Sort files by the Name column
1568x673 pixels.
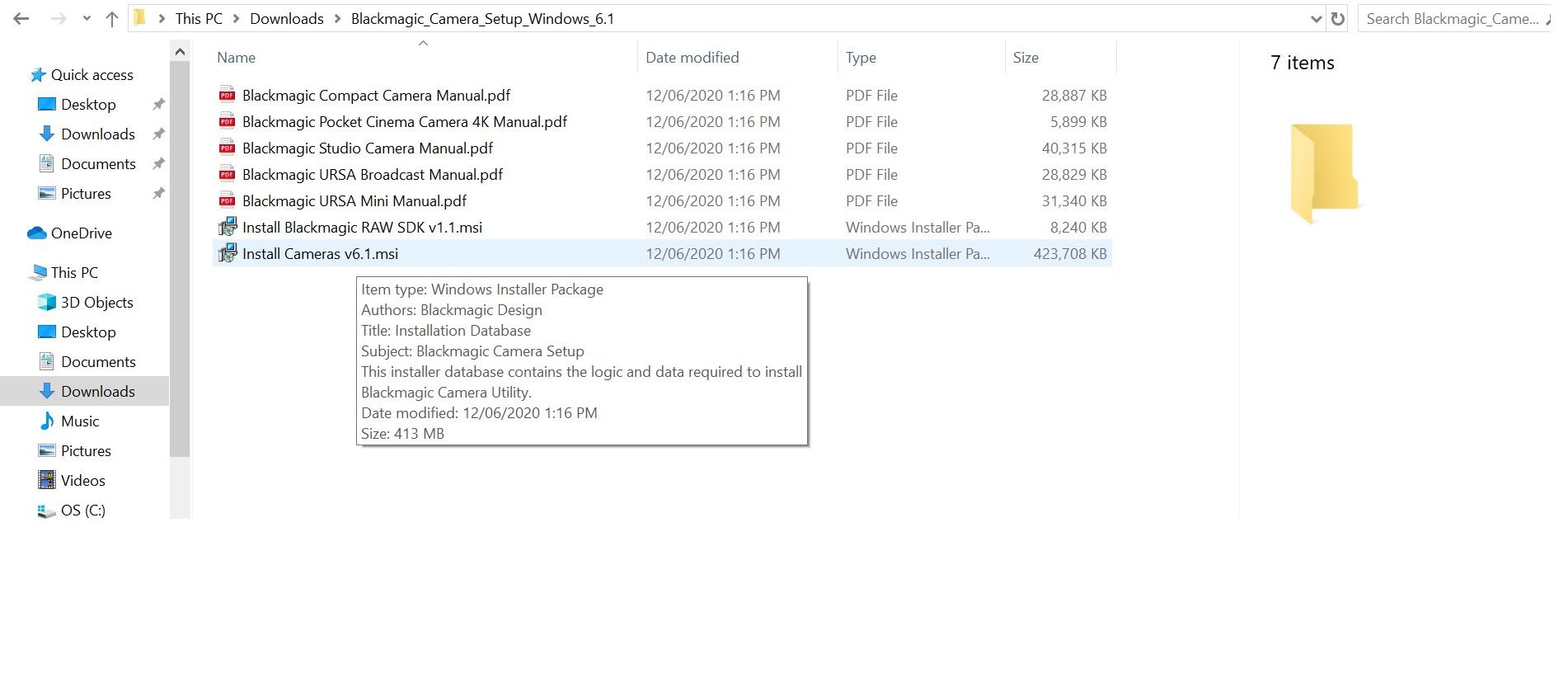click(x=237, y=58)
